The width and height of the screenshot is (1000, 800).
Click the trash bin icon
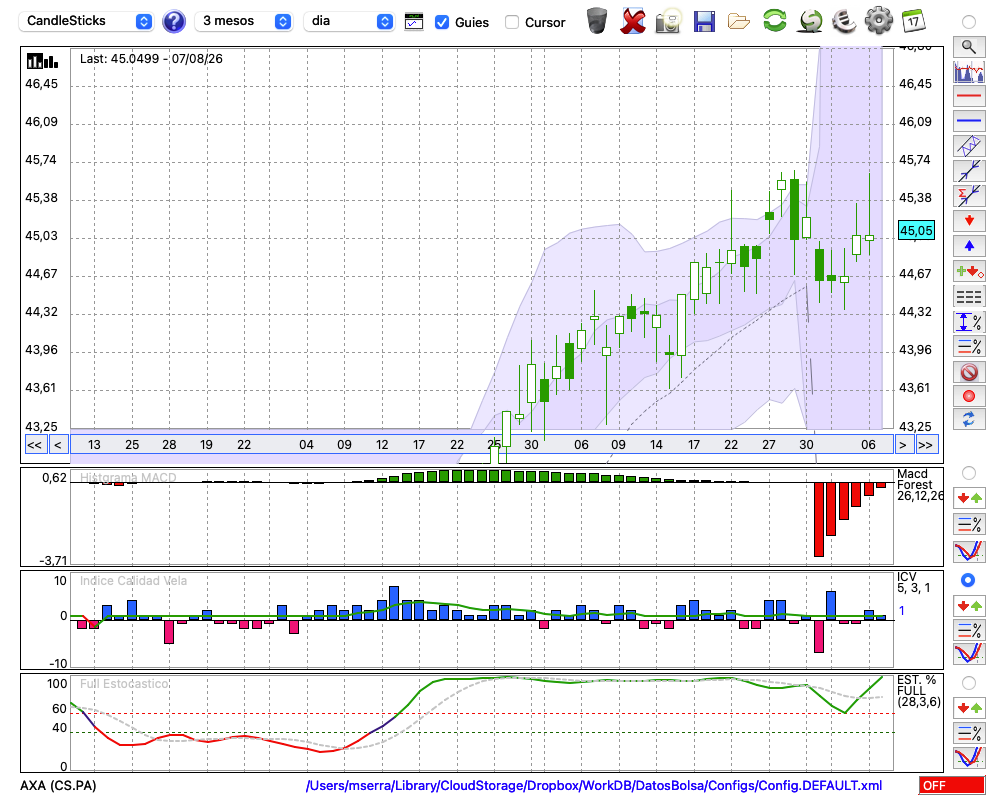(597, 21)
